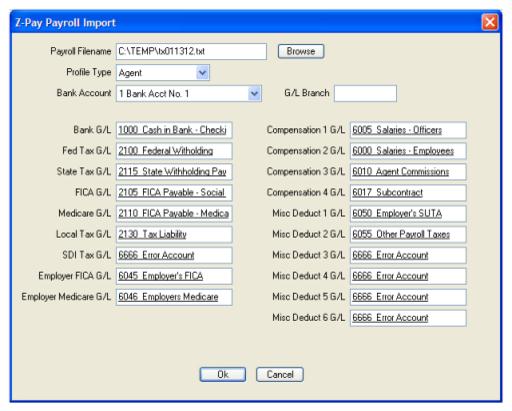
Task: Open the Profile Type dropdown arrow
Action: [203, 72]
